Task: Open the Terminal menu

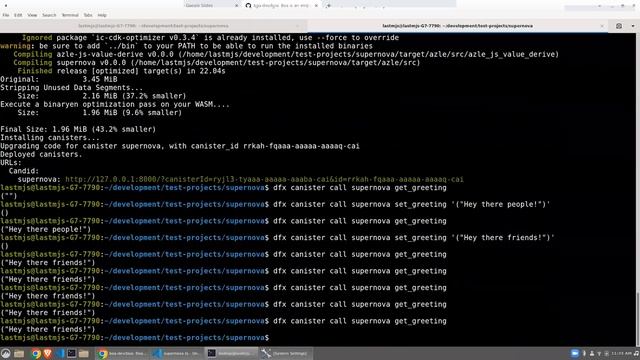Action: click(x=70, y=15)
